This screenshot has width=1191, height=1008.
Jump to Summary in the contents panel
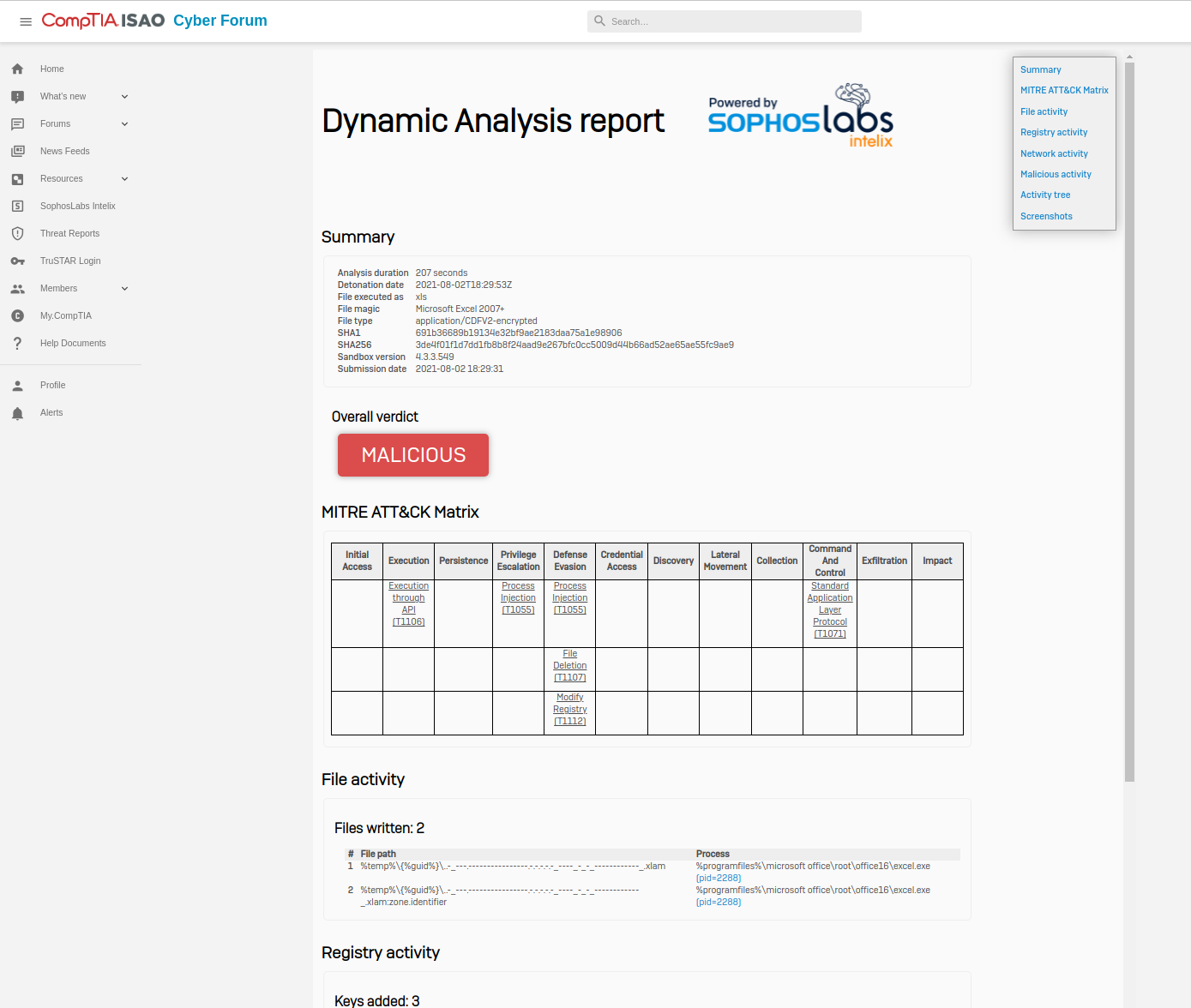1040,69
